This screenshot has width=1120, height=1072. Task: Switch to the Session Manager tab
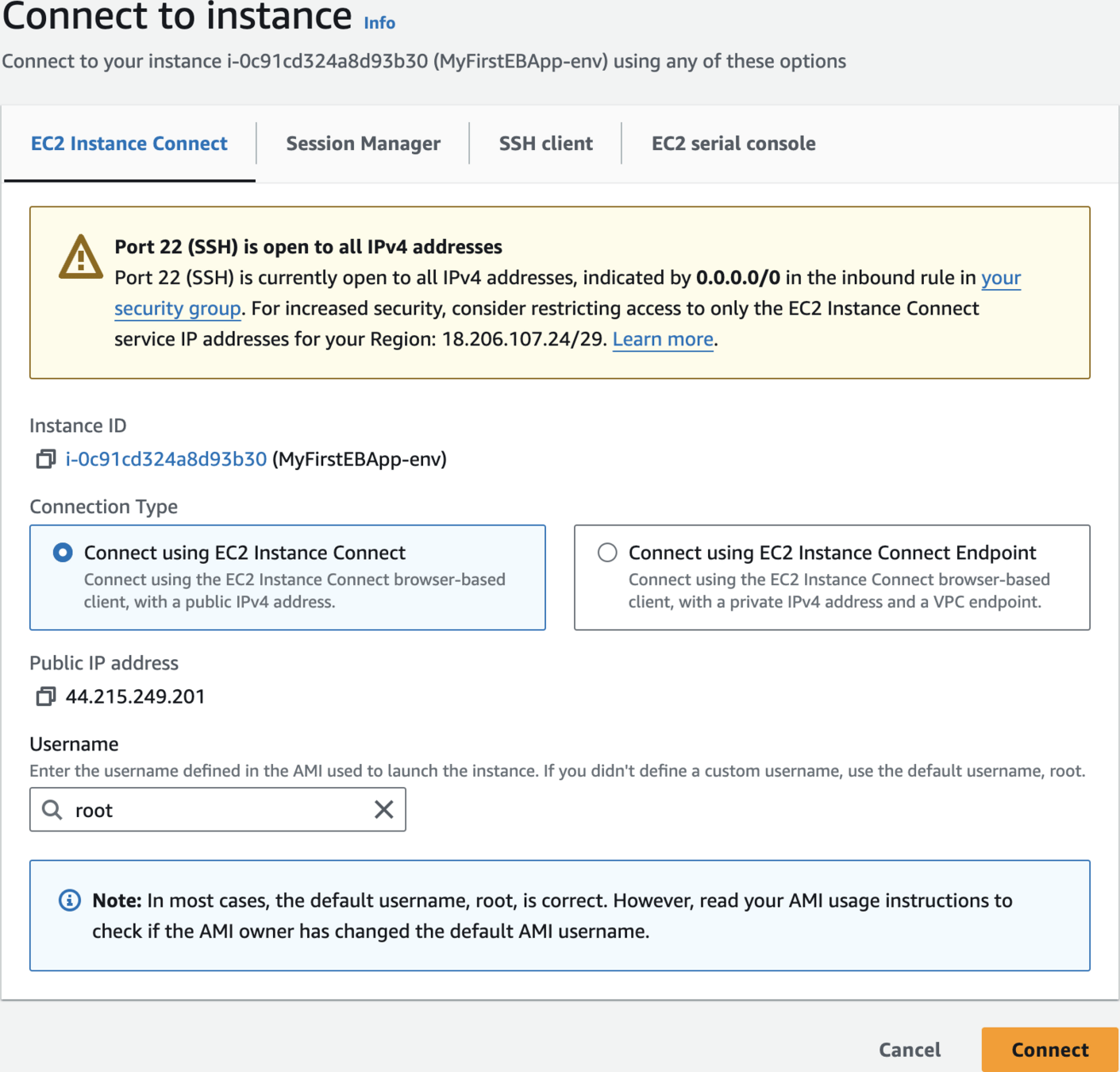coord(363,144)
